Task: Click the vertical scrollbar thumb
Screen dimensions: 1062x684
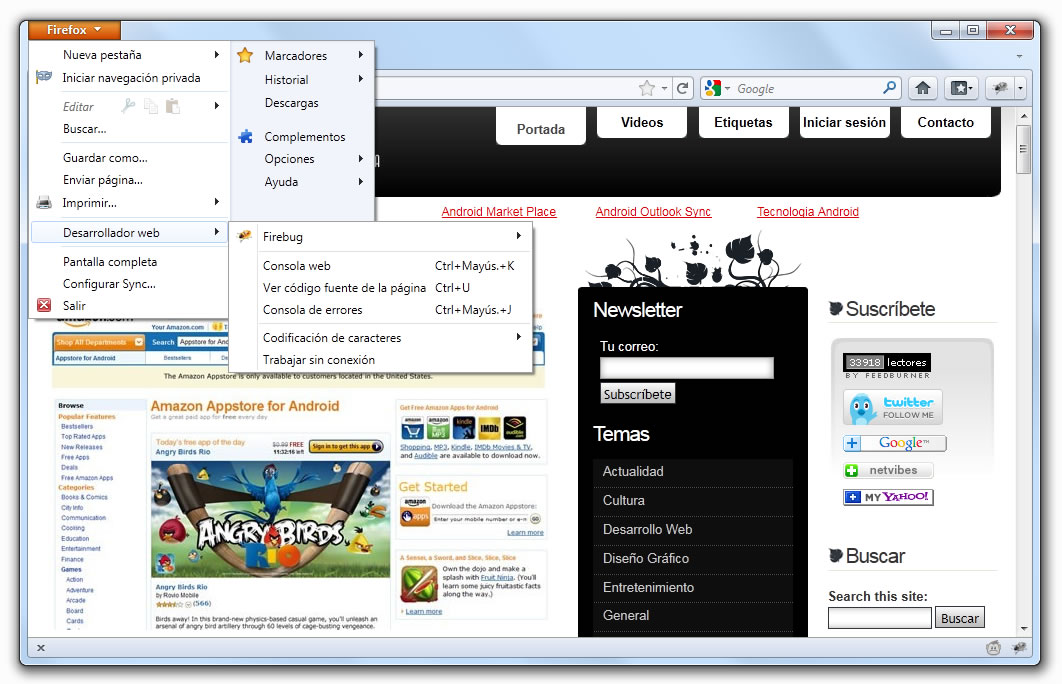Action: pos(1024,150)
